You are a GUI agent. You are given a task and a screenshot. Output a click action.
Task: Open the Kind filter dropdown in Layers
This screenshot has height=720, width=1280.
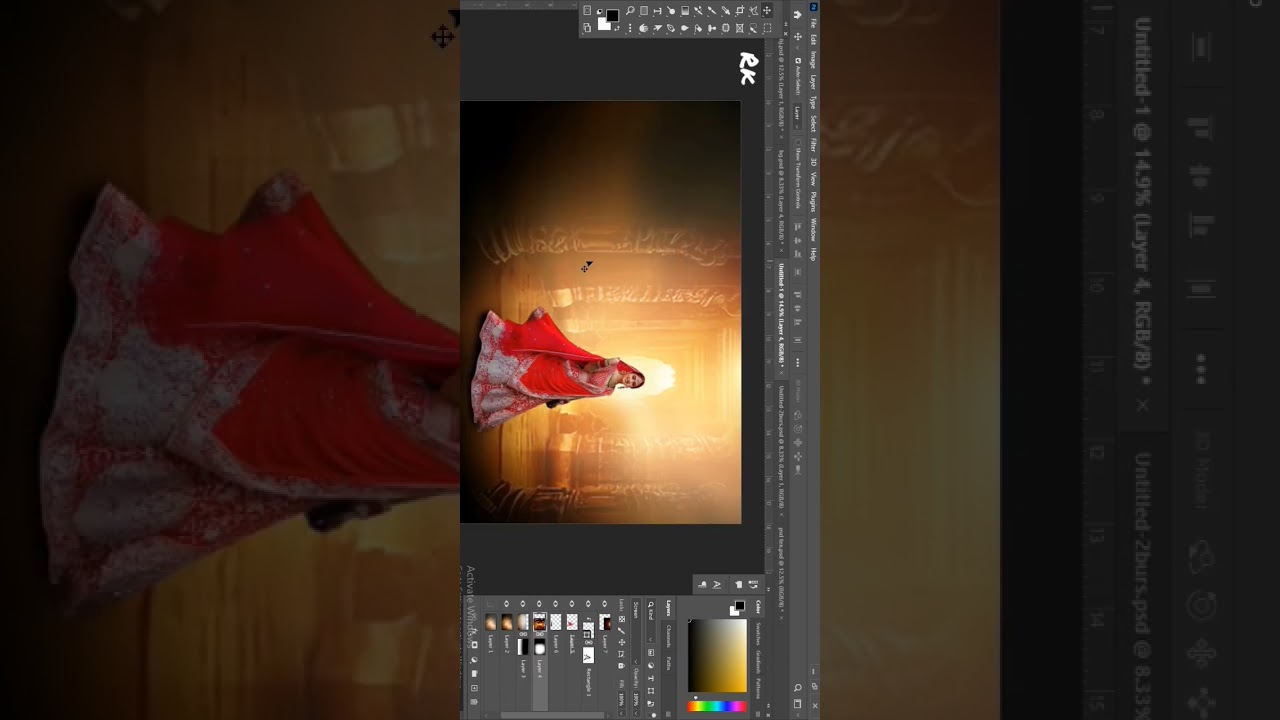(x=650, y=622)
